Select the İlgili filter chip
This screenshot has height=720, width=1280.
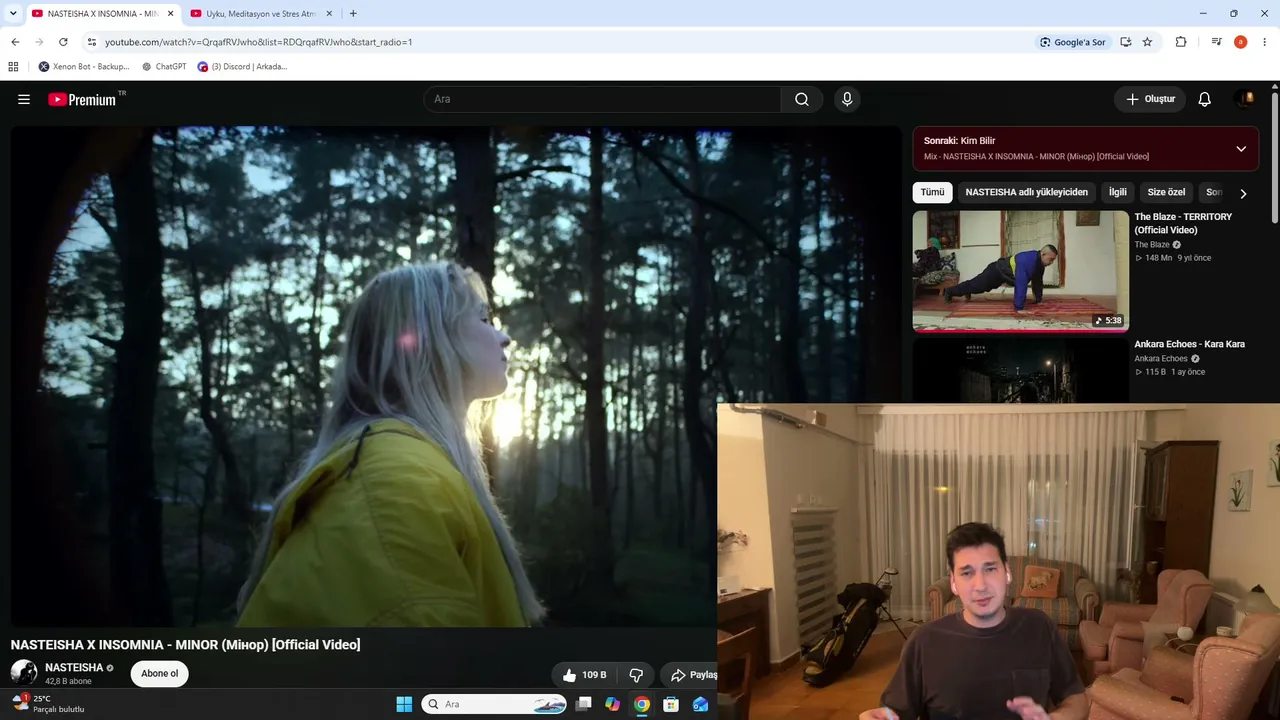1118,192
